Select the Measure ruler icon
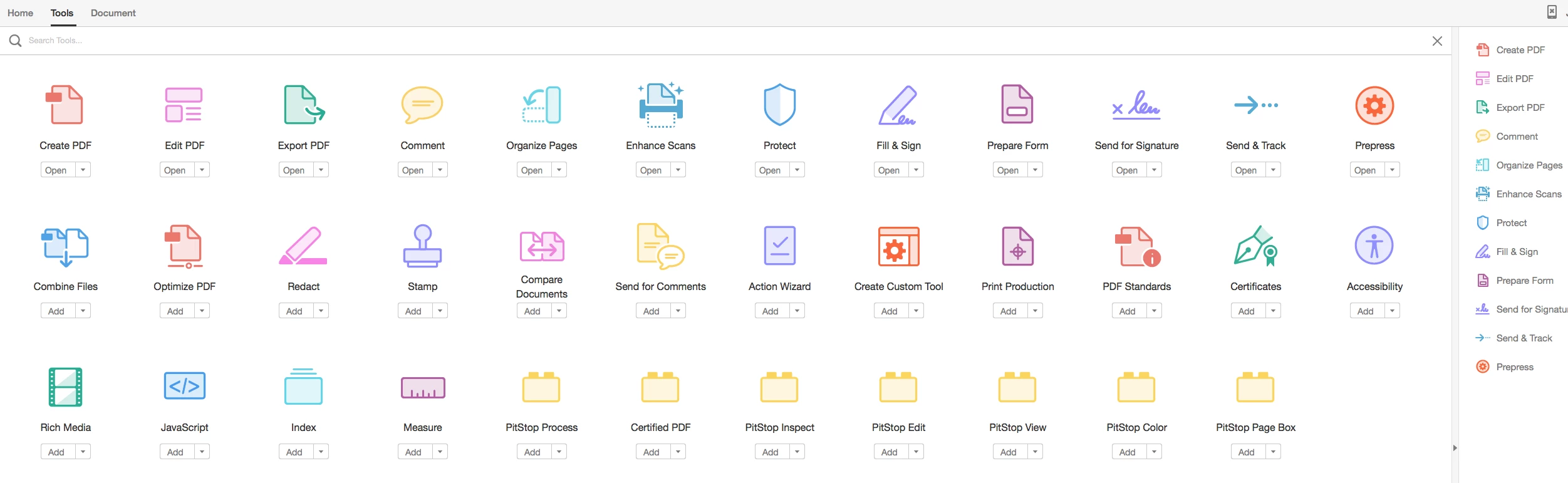 point(423,388)
